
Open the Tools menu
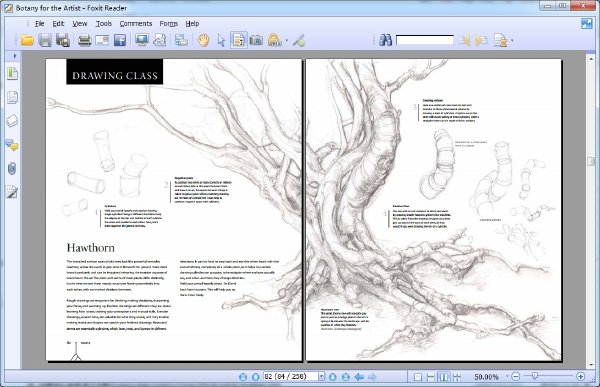(104, 24)
